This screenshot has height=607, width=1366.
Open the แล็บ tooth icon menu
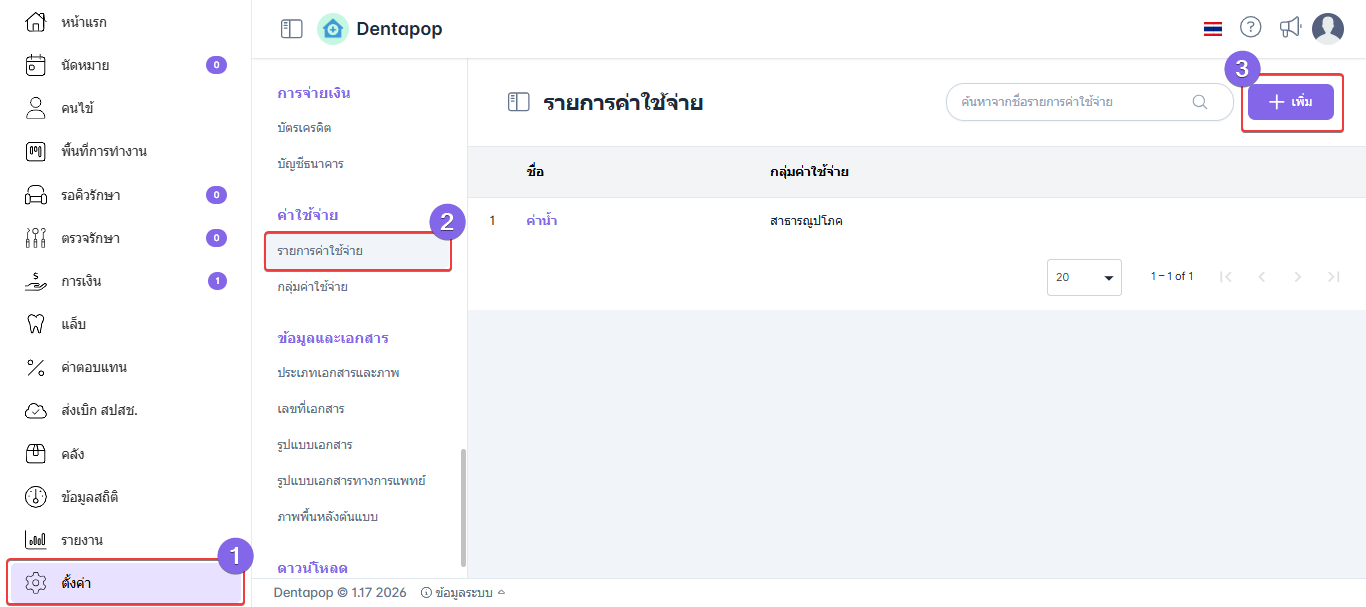(x=36, y=324)
